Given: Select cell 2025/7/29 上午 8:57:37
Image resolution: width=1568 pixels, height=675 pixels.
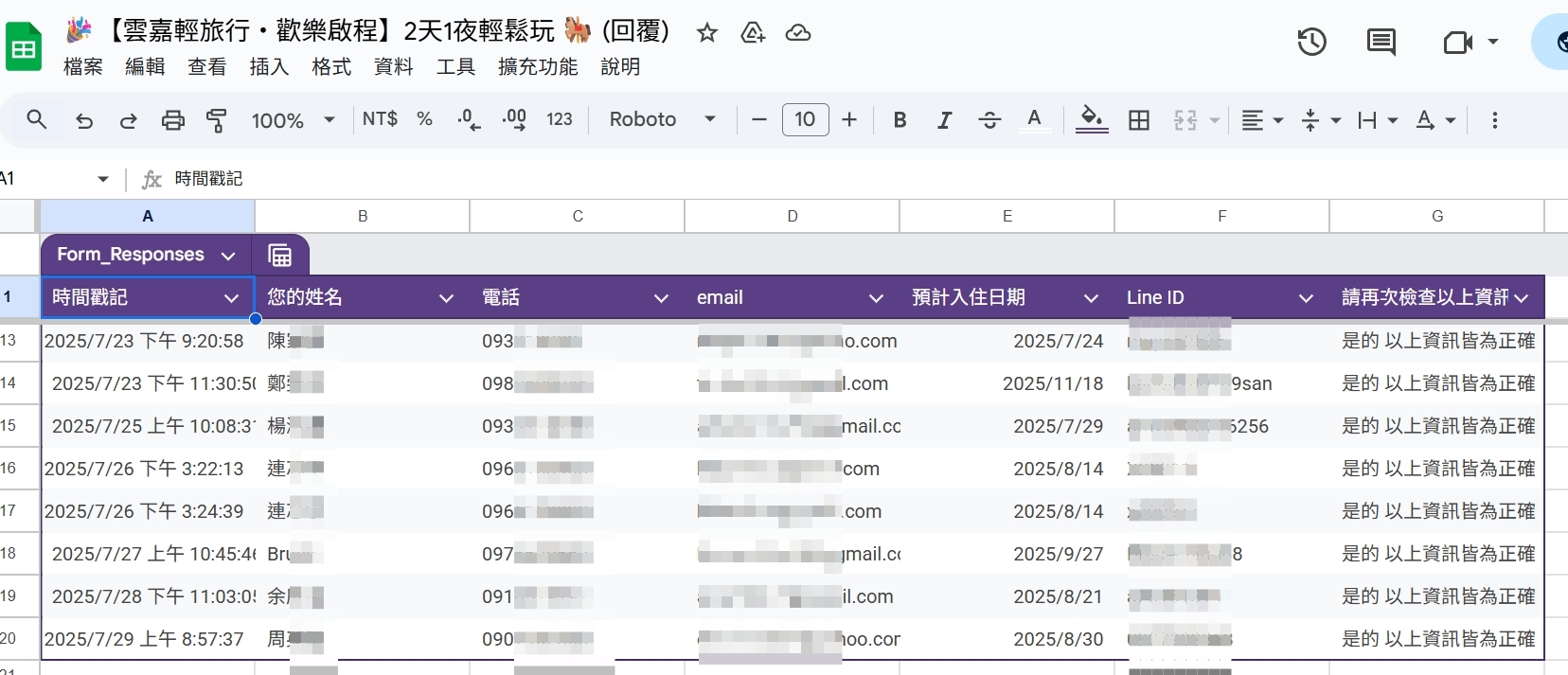Looking at the screenshot, I should pos(148,639).
